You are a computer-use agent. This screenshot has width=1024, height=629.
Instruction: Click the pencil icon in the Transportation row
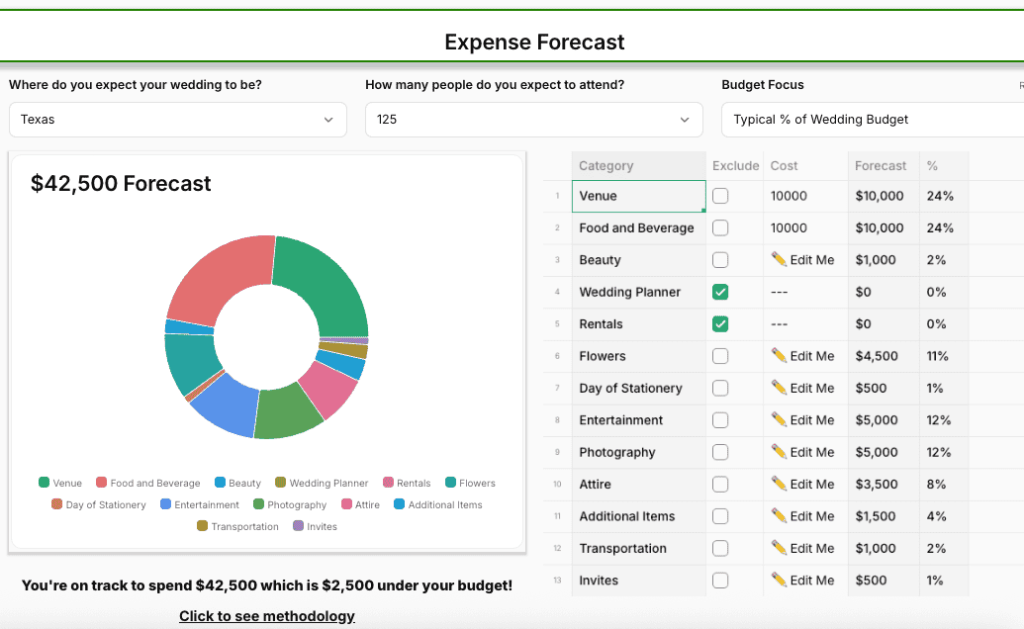point(779,547)
